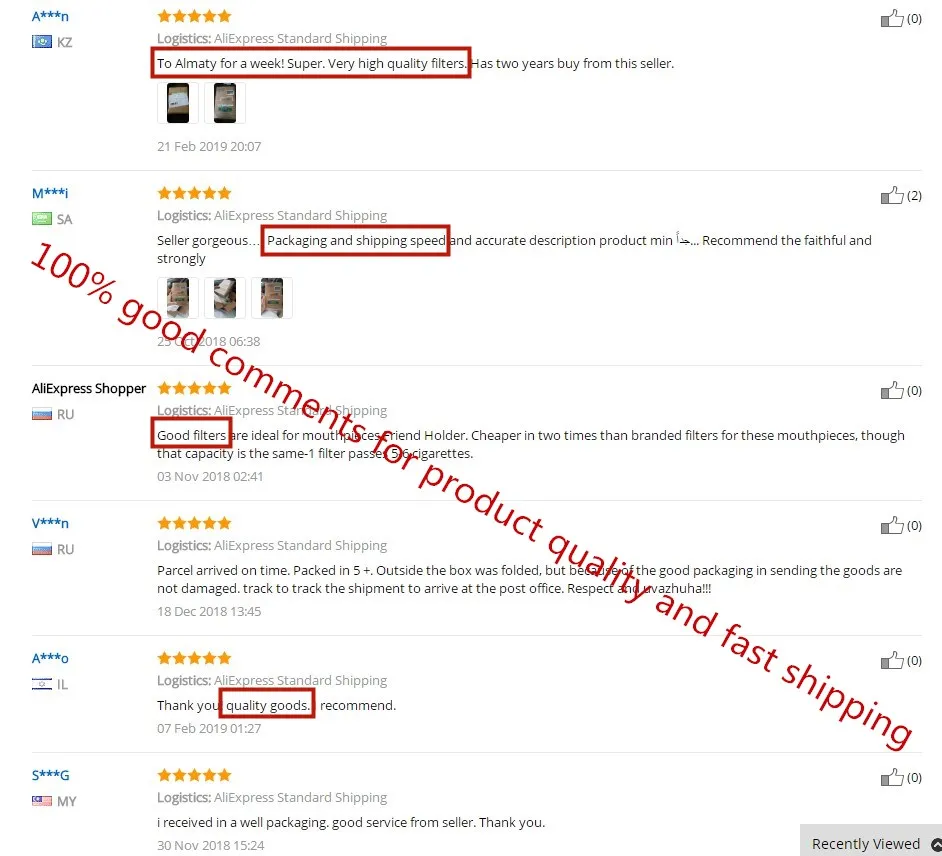
Task: Click the Kazakhstan flag icon
Action: coord(42,41)
